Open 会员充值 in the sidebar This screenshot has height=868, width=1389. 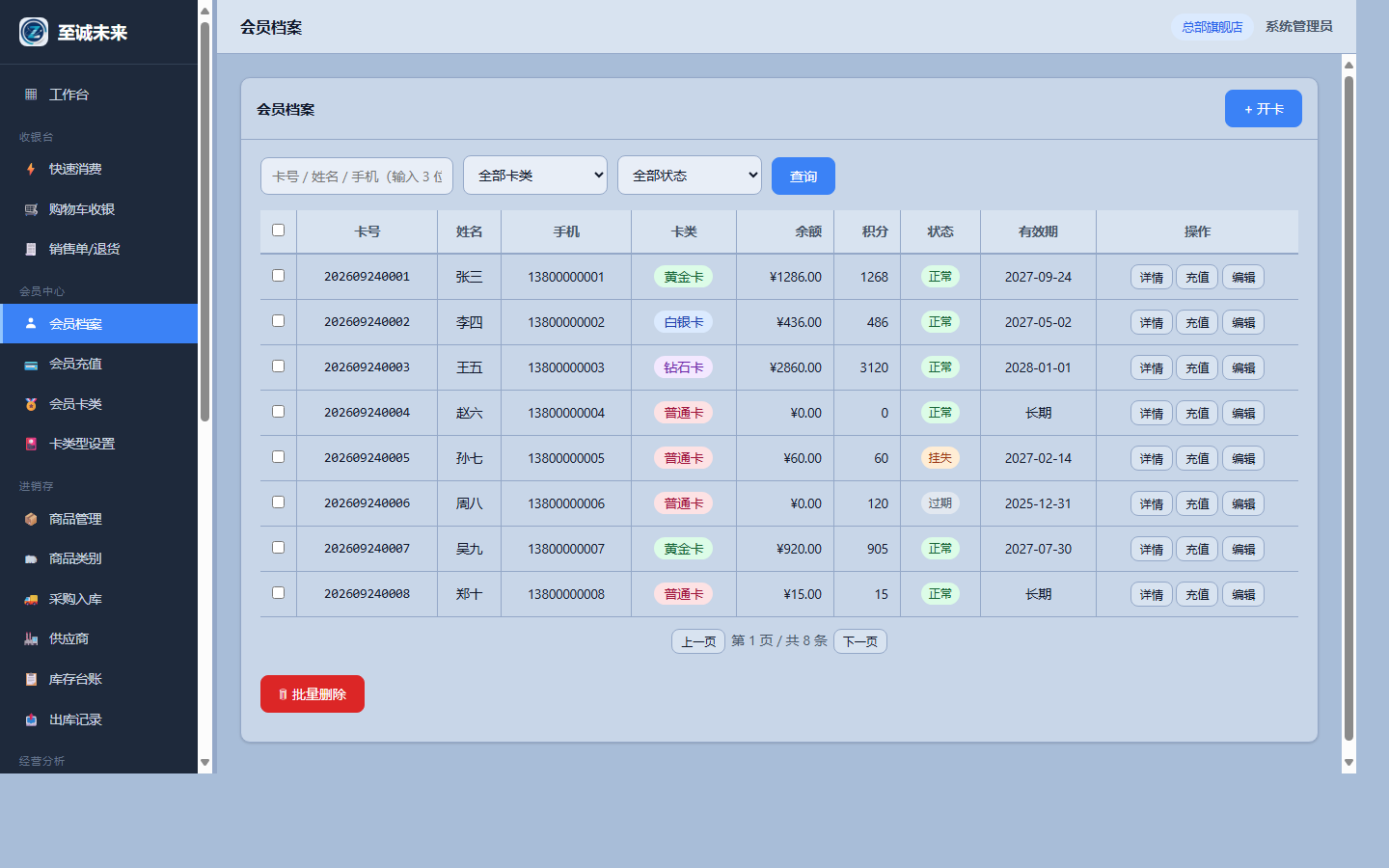click(98, 364)
